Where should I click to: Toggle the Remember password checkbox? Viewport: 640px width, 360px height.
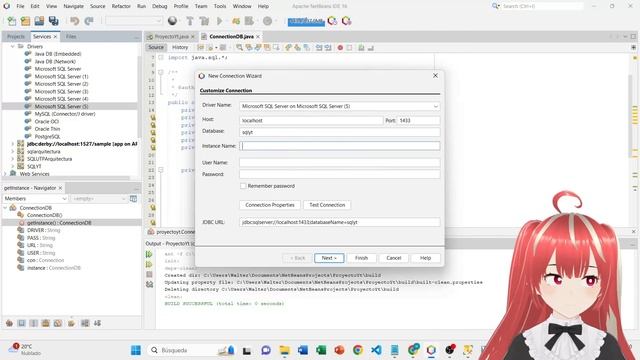click(x=243, y=186)
